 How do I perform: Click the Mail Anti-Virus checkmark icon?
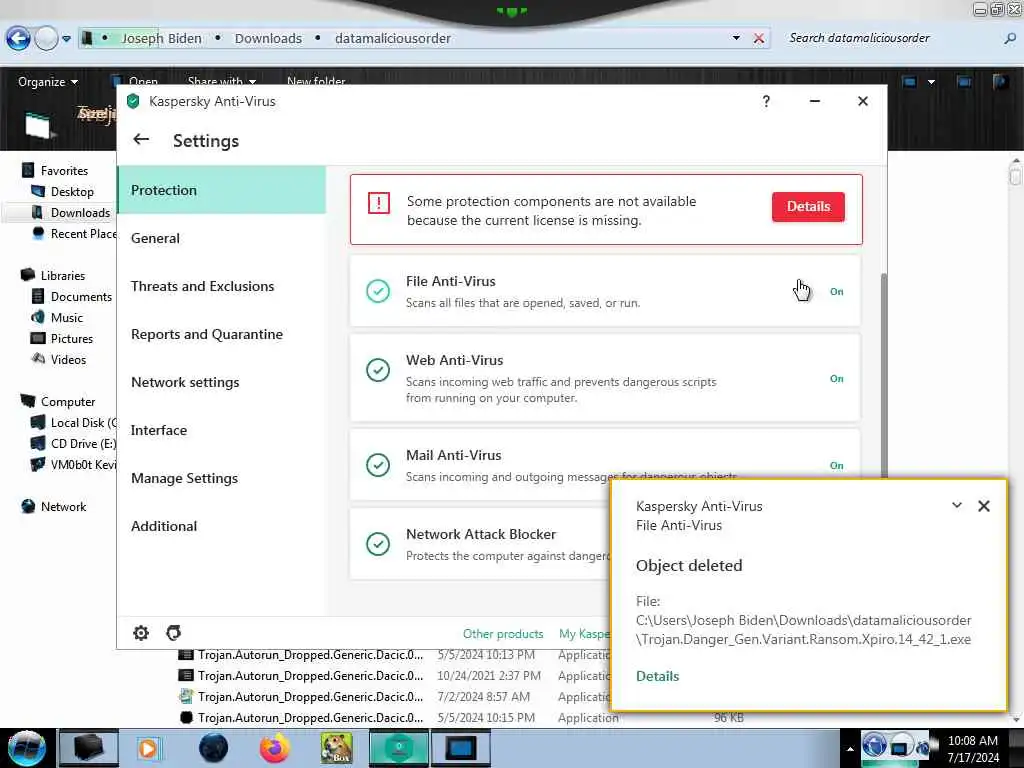pyautogui.click(x=377, y=465)
